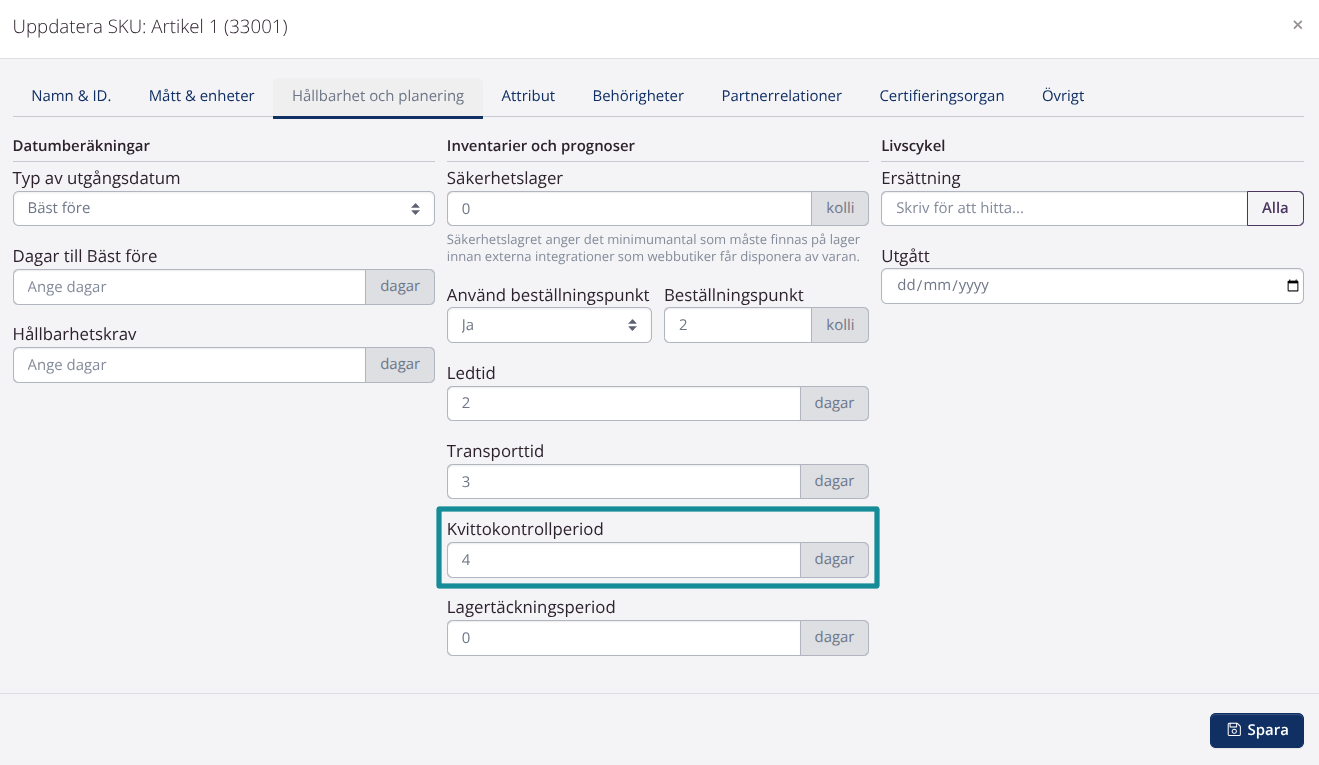Click the dialog title Uppdatera SKU: Artikel 1
The height and width of the screenshot is (765, 1319).
150,27
